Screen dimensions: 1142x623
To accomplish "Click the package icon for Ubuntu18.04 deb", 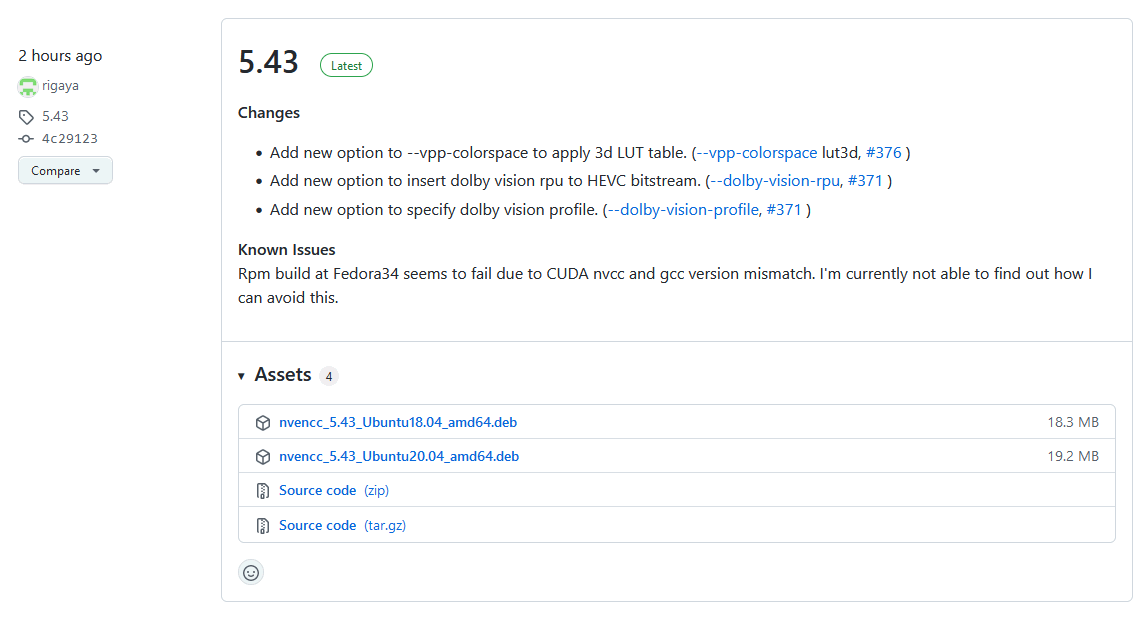I will [x=263, y=423].
